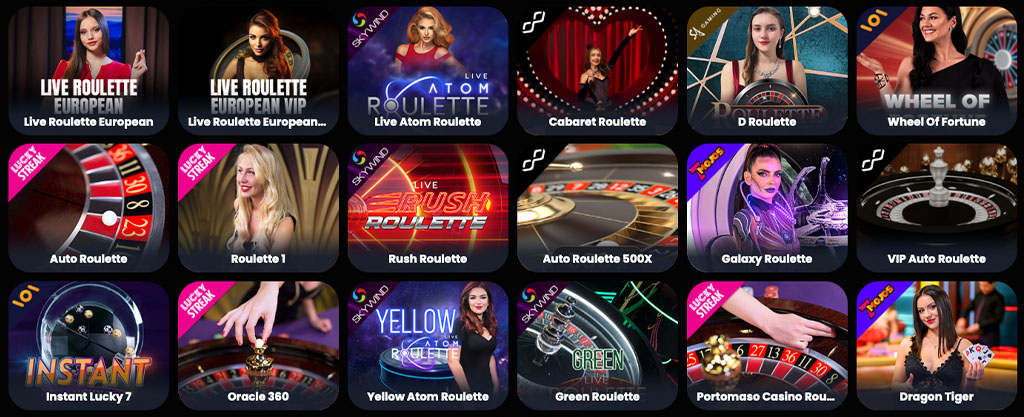Click the Lucky Streak ribbon on Auto Roulette

29,164
